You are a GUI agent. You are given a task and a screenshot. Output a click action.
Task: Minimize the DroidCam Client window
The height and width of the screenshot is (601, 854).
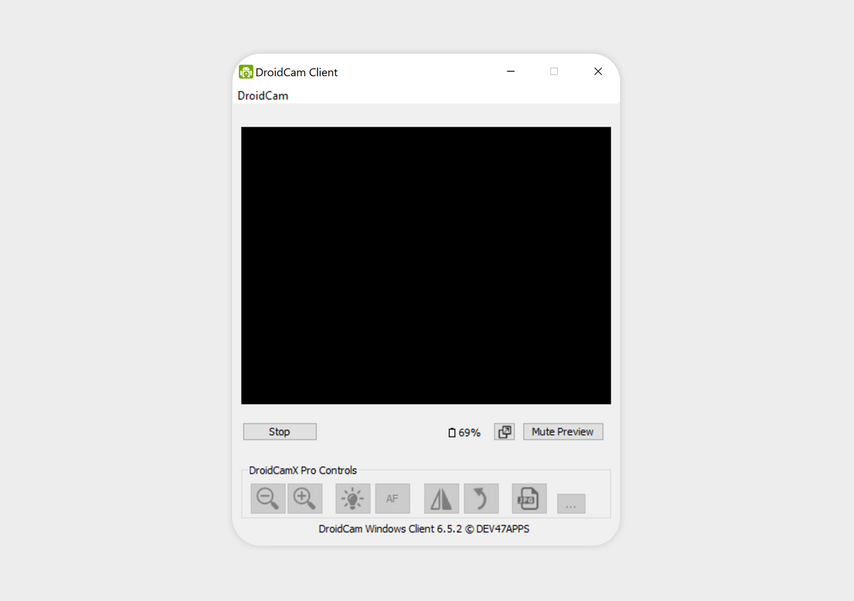[511, 71]
